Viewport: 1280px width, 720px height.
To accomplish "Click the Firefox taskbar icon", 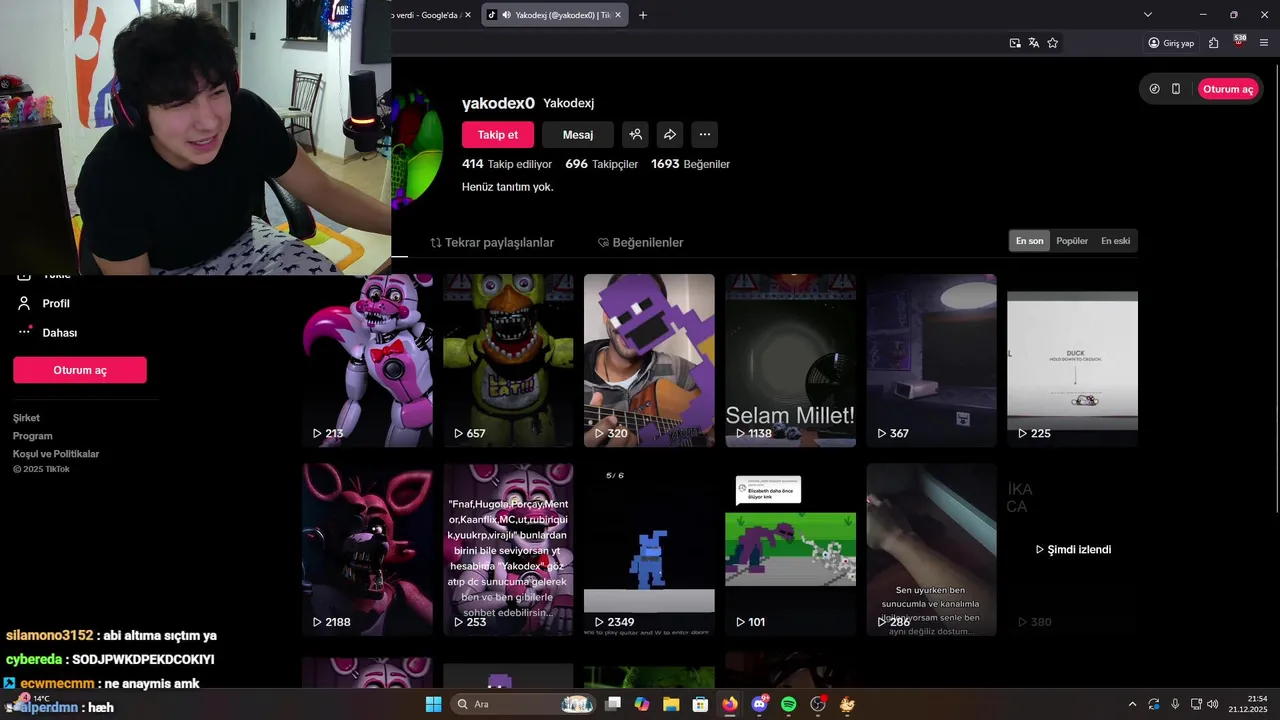I will [730, 704].
